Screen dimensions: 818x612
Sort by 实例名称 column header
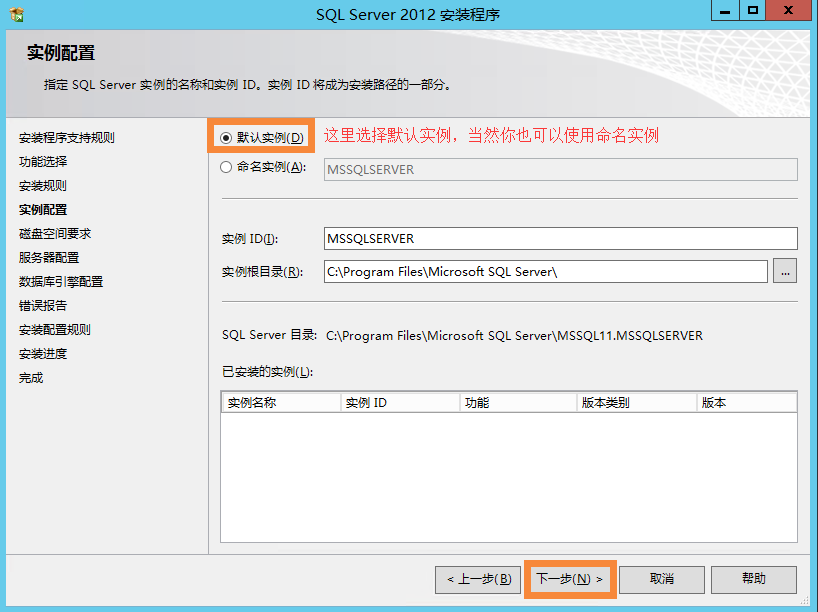coord(281,403)
